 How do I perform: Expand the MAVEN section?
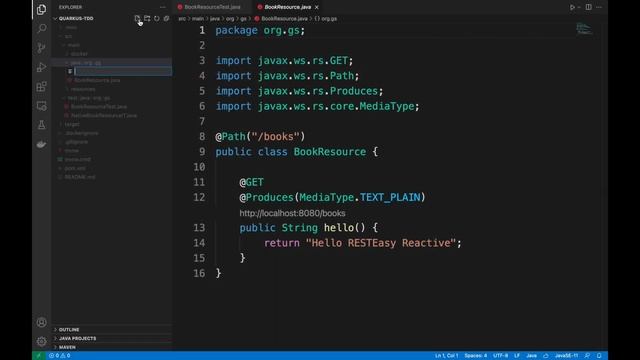67,347
